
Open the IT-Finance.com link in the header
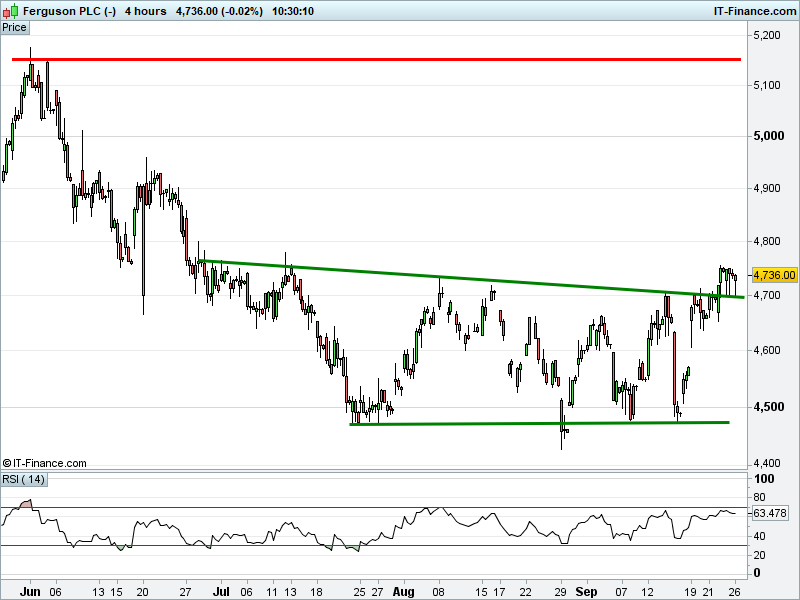755,11
